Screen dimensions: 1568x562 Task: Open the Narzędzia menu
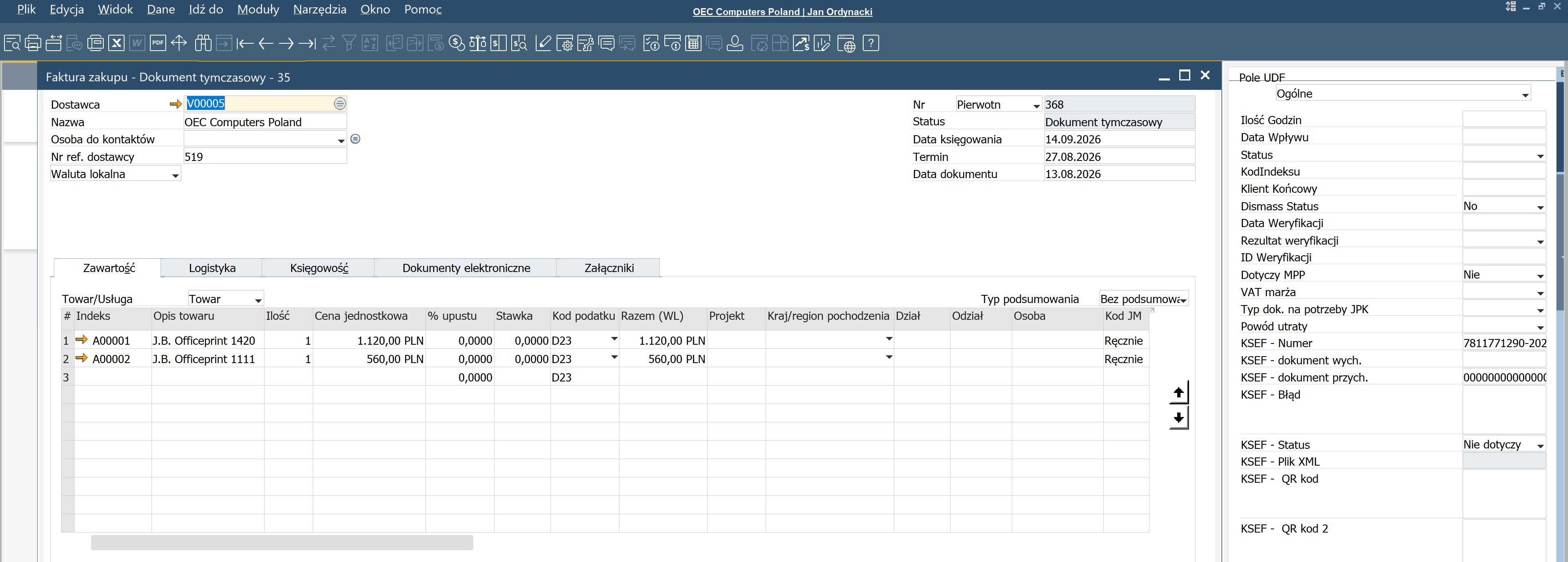coord(320,9)
